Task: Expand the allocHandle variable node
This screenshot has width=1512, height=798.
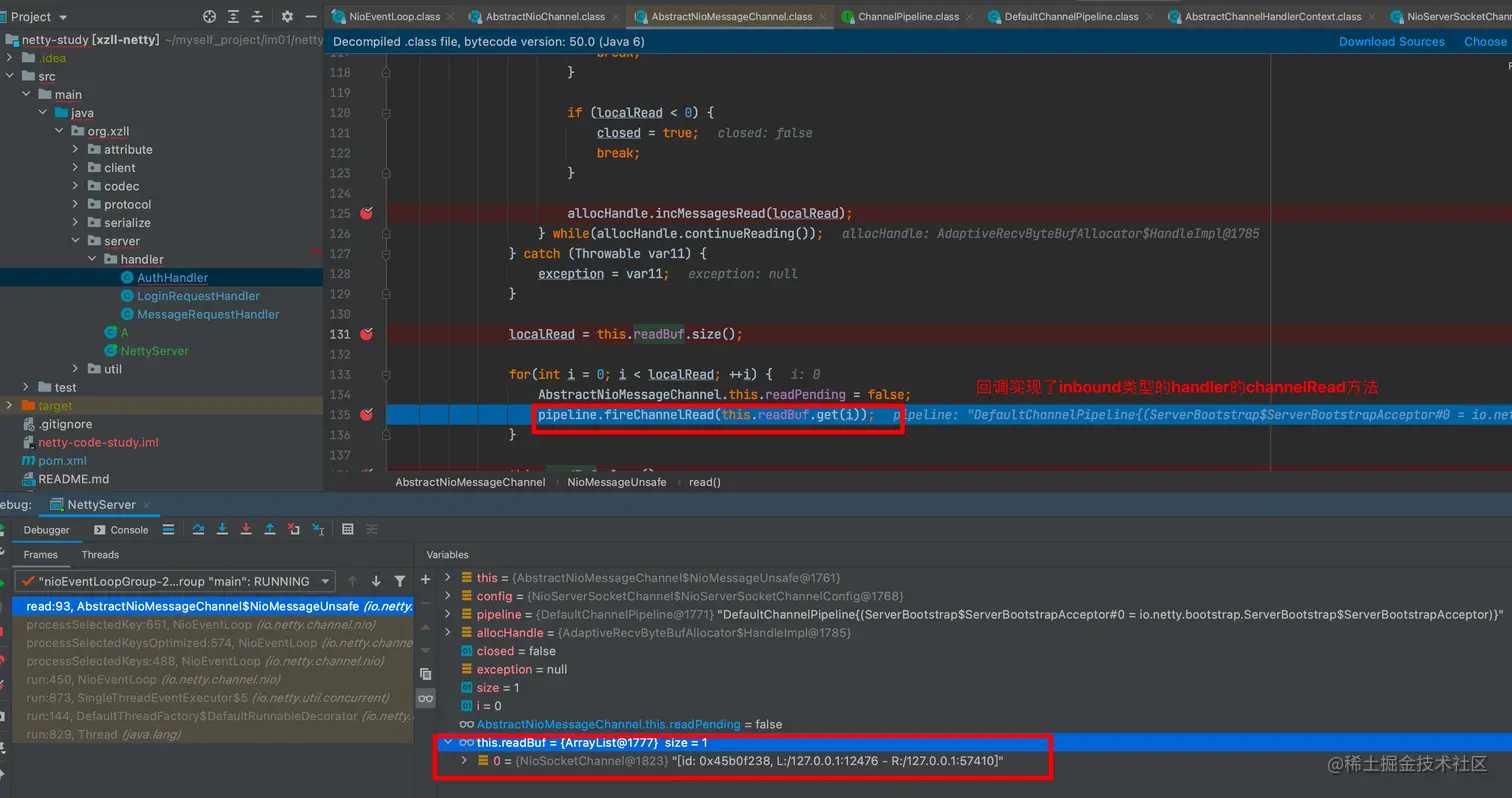Action: click(448, 633)
